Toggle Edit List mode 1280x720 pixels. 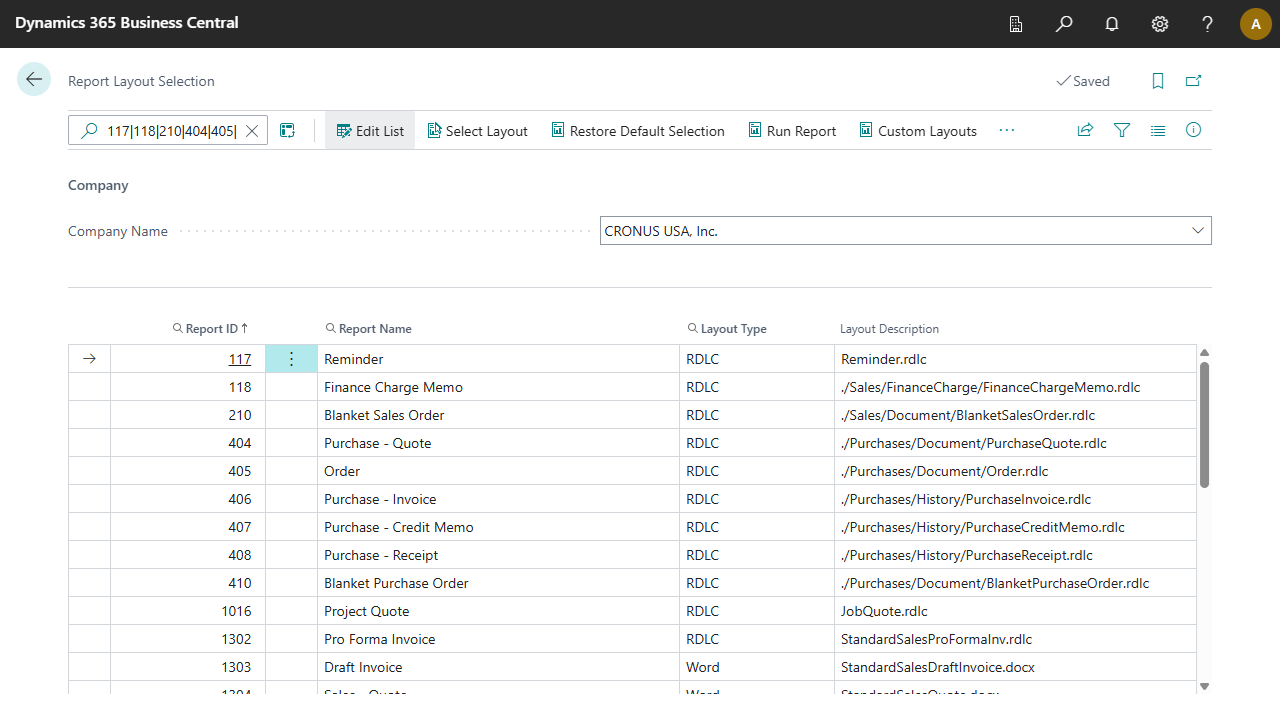coord(370,131)
